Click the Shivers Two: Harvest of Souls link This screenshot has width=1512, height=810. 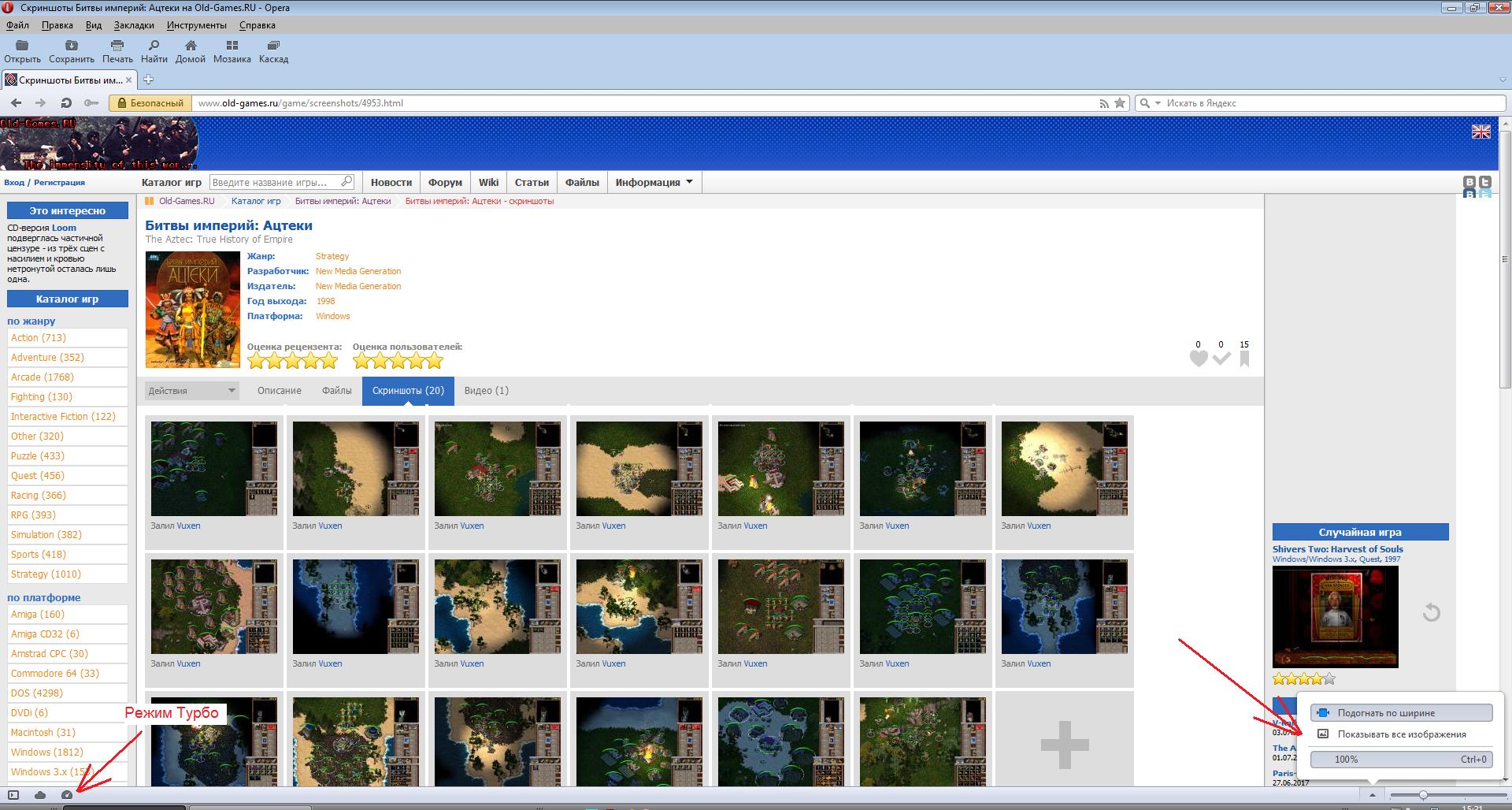[x=1337, y=549]
